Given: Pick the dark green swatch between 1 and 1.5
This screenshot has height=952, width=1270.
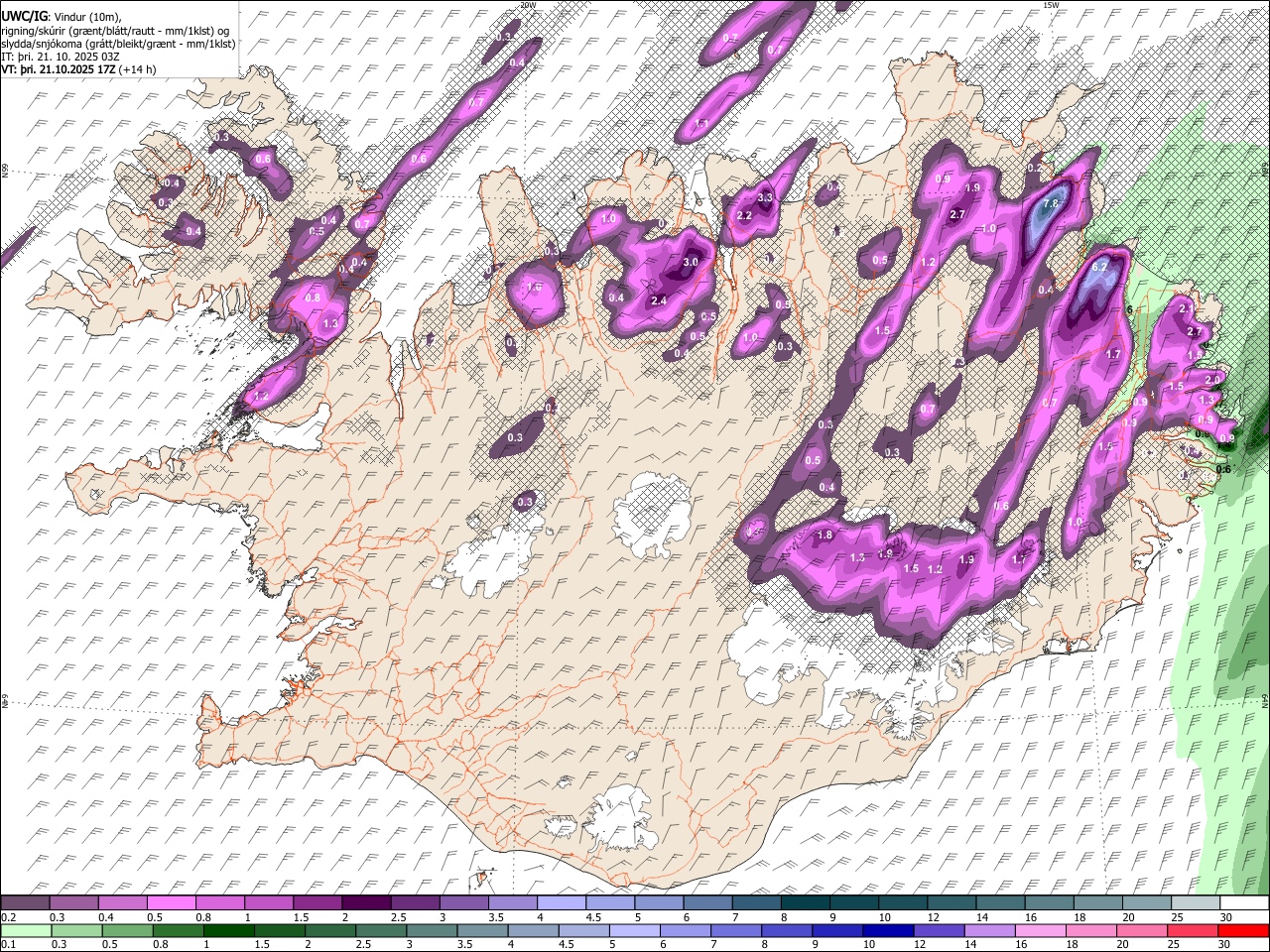Looking at the screenshot, I should 228,930.
